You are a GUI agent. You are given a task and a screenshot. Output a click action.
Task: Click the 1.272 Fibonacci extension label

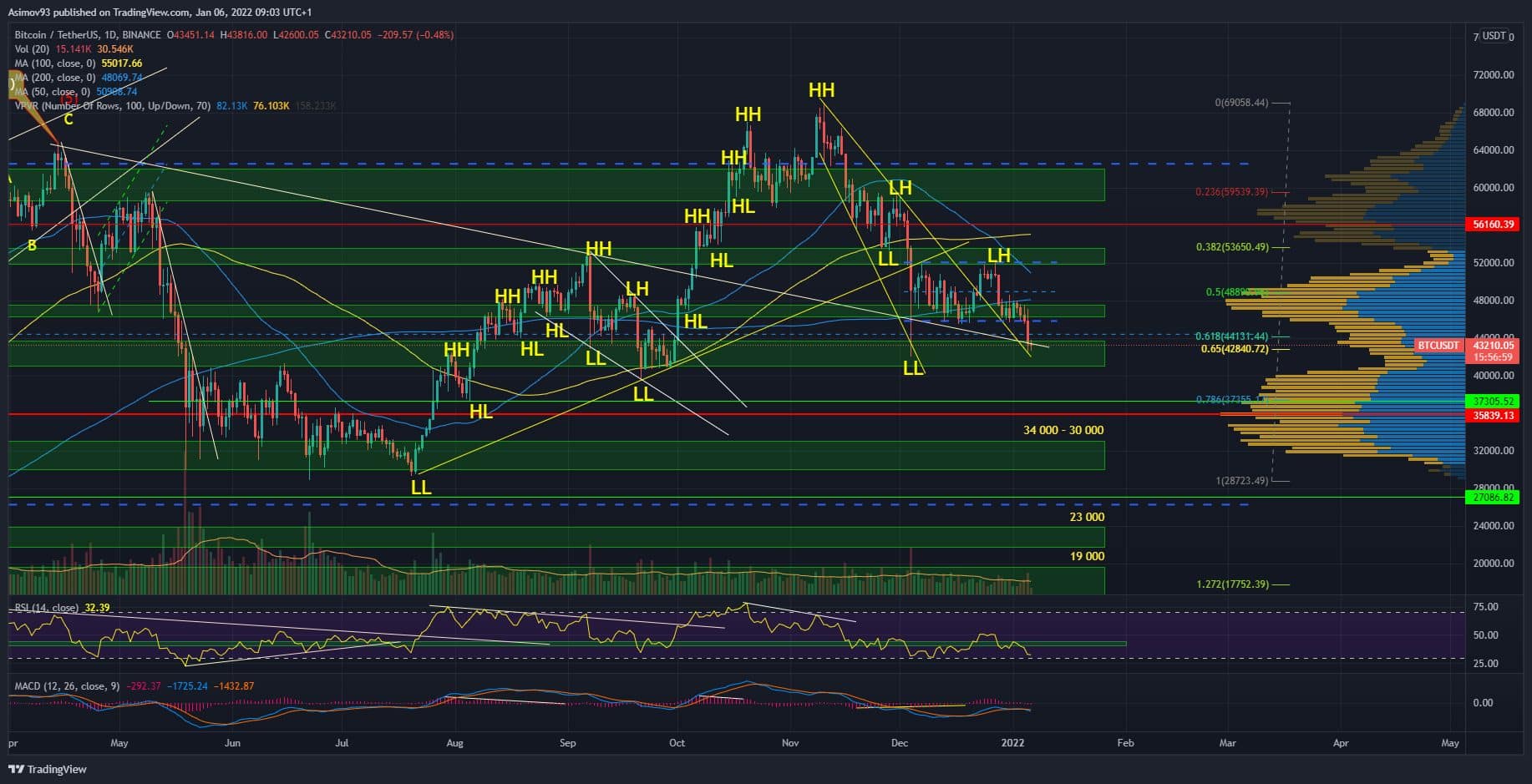[1231, 584]
